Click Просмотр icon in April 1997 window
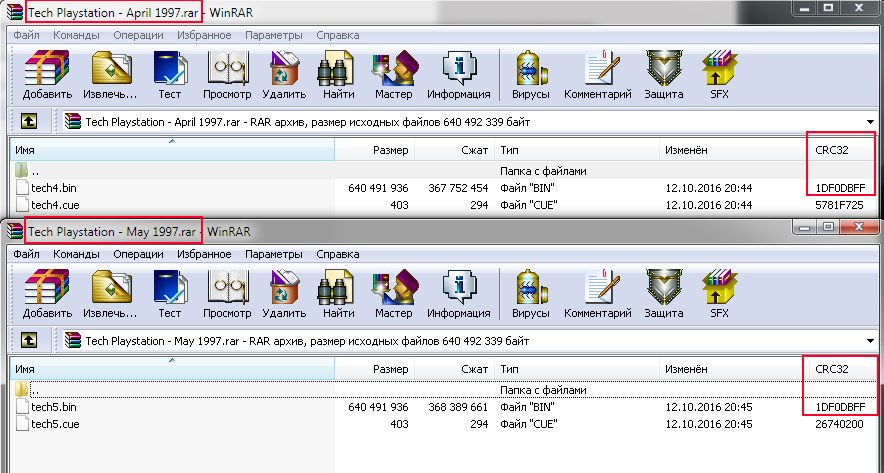This screenshot has width=884, height=473. tap(227, 69)
